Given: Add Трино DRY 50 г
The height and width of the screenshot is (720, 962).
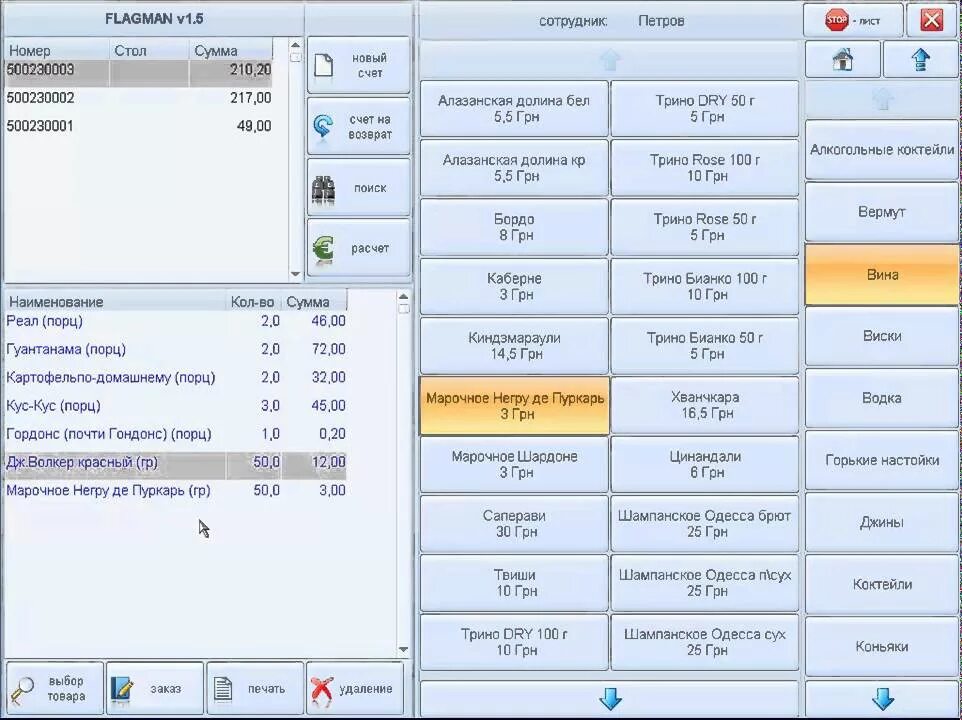Looking at the screenshot, I should click(705, 109).
